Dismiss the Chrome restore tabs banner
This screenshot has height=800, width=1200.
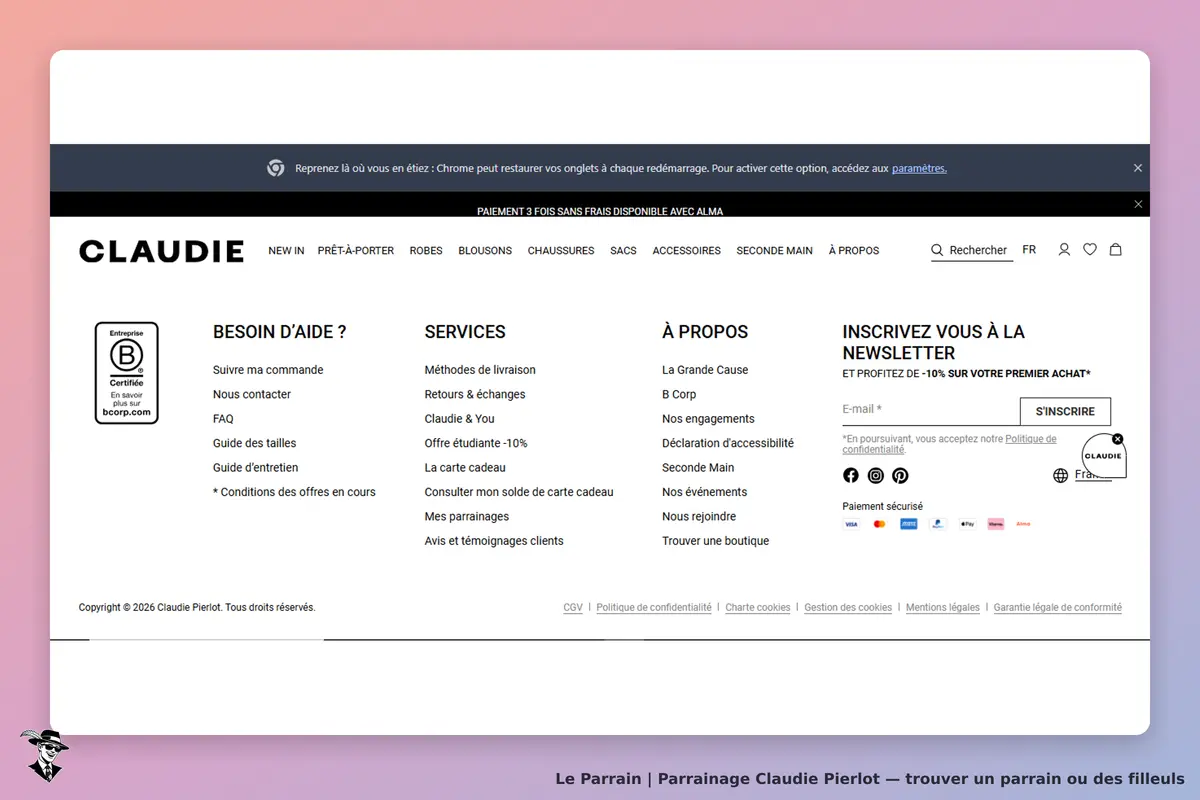click(1138, 168)
